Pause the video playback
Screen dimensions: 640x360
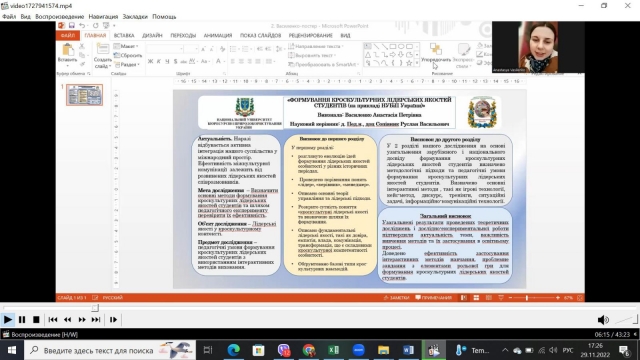[22, 320]
